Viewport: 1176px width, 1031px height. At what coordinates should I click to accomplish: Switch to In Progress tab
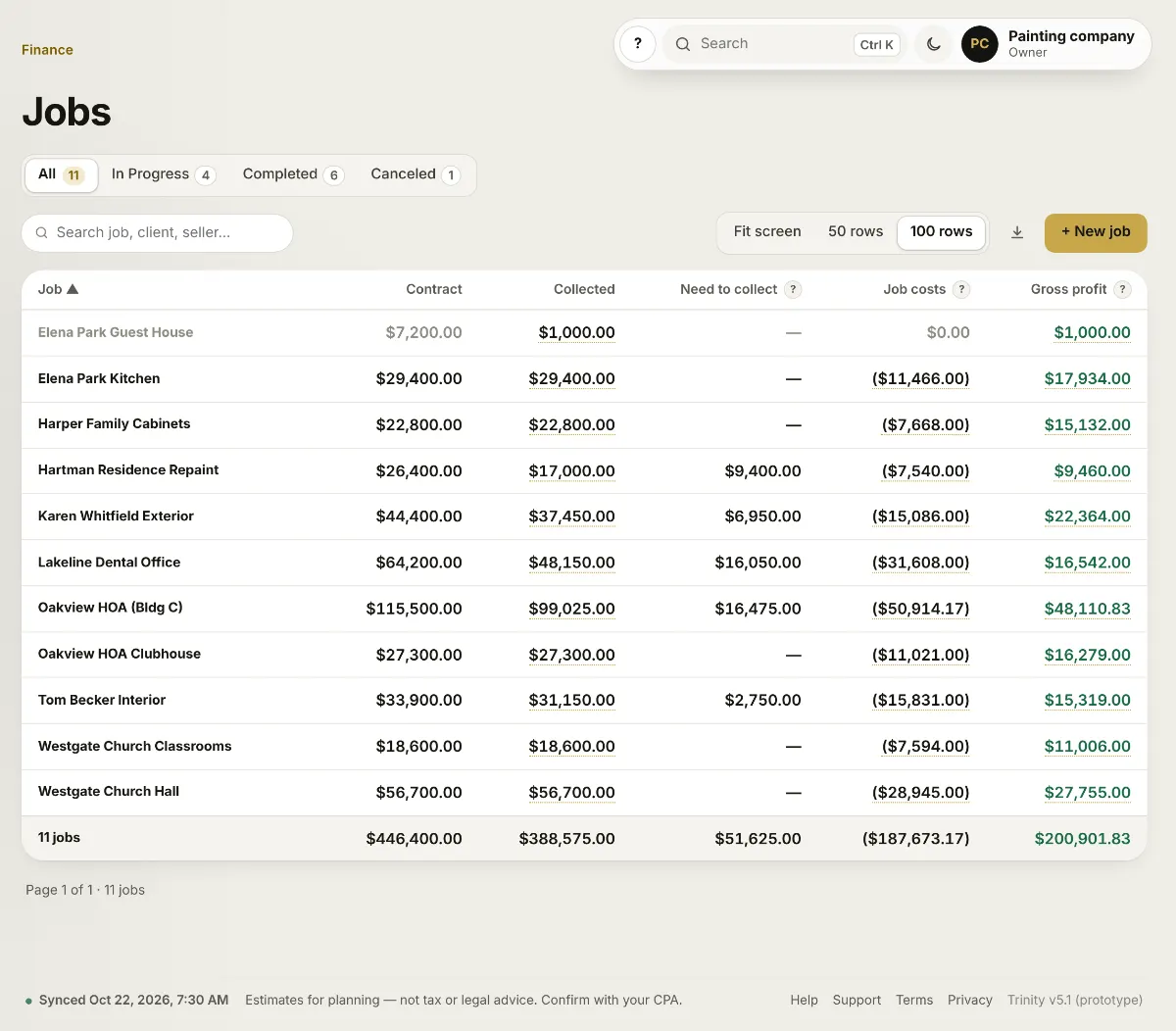163,174
